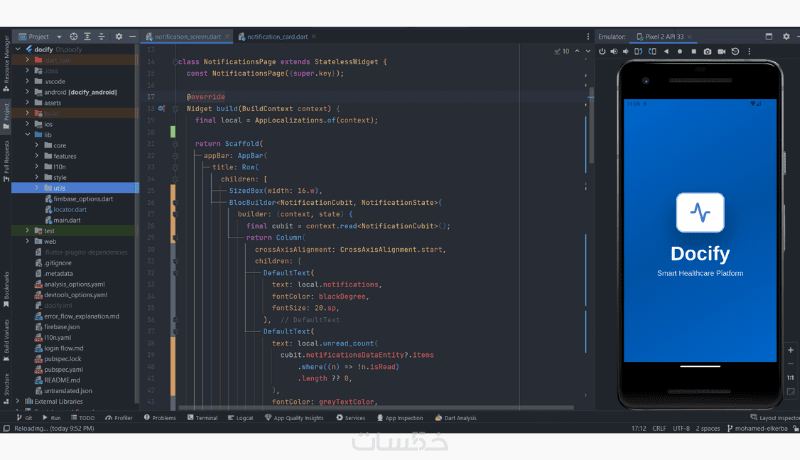The image size is (800, 460).
Task: Open the Logcat tool window
Action: point(240,418)
